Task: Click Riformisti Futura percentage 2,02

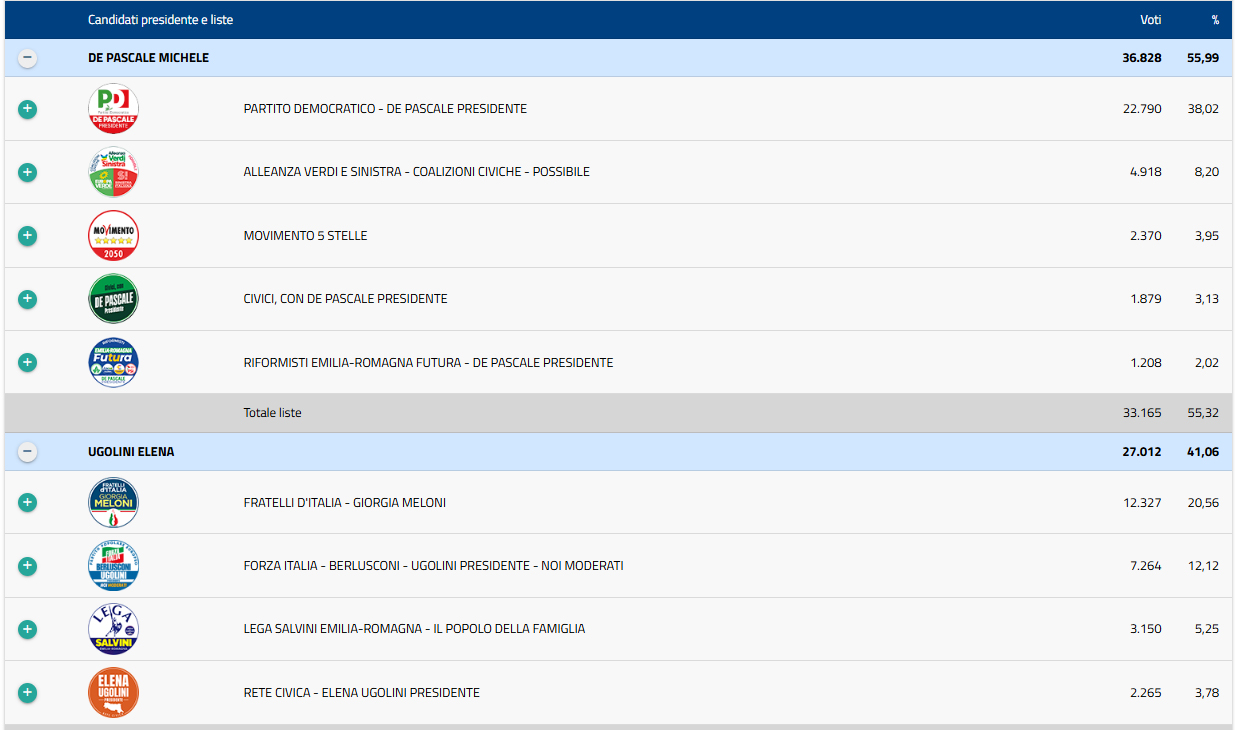Action: click(1206, 363)
